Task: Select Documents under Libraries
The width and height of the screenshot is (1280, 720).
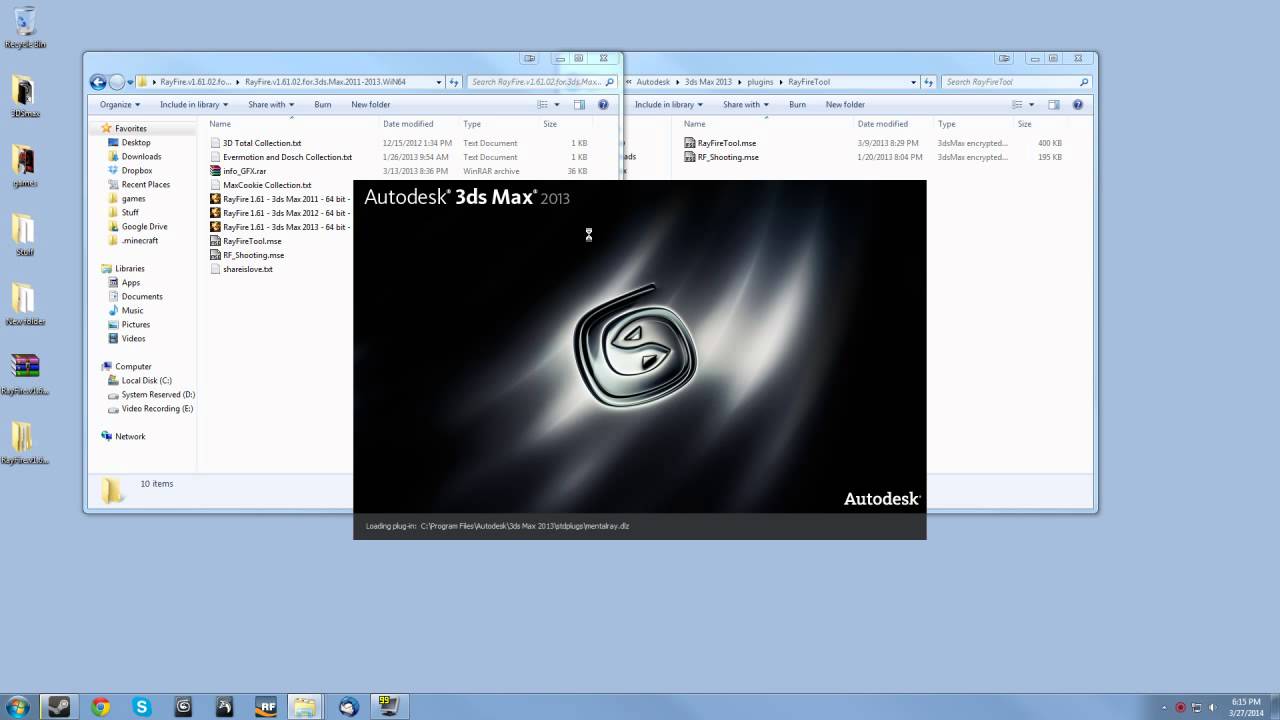Action: [x=142, y=297]
